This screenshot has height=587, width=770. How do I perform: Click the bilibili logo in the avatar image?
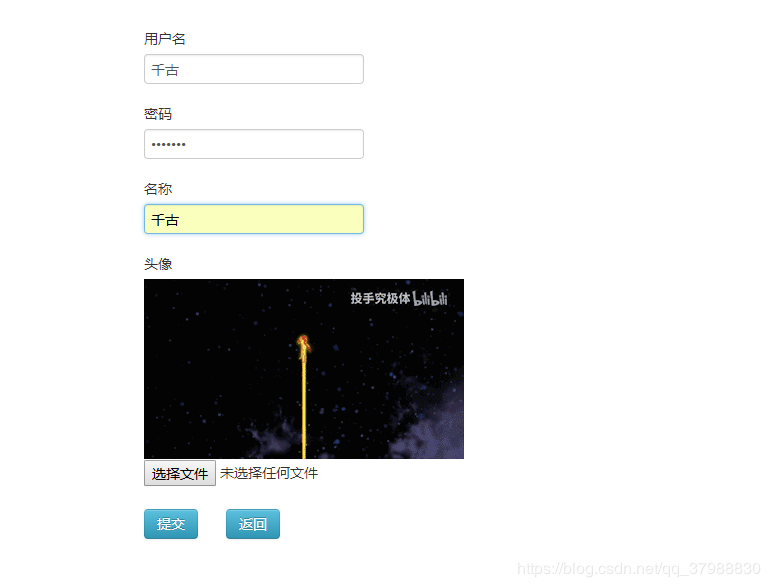click(430, 298)
